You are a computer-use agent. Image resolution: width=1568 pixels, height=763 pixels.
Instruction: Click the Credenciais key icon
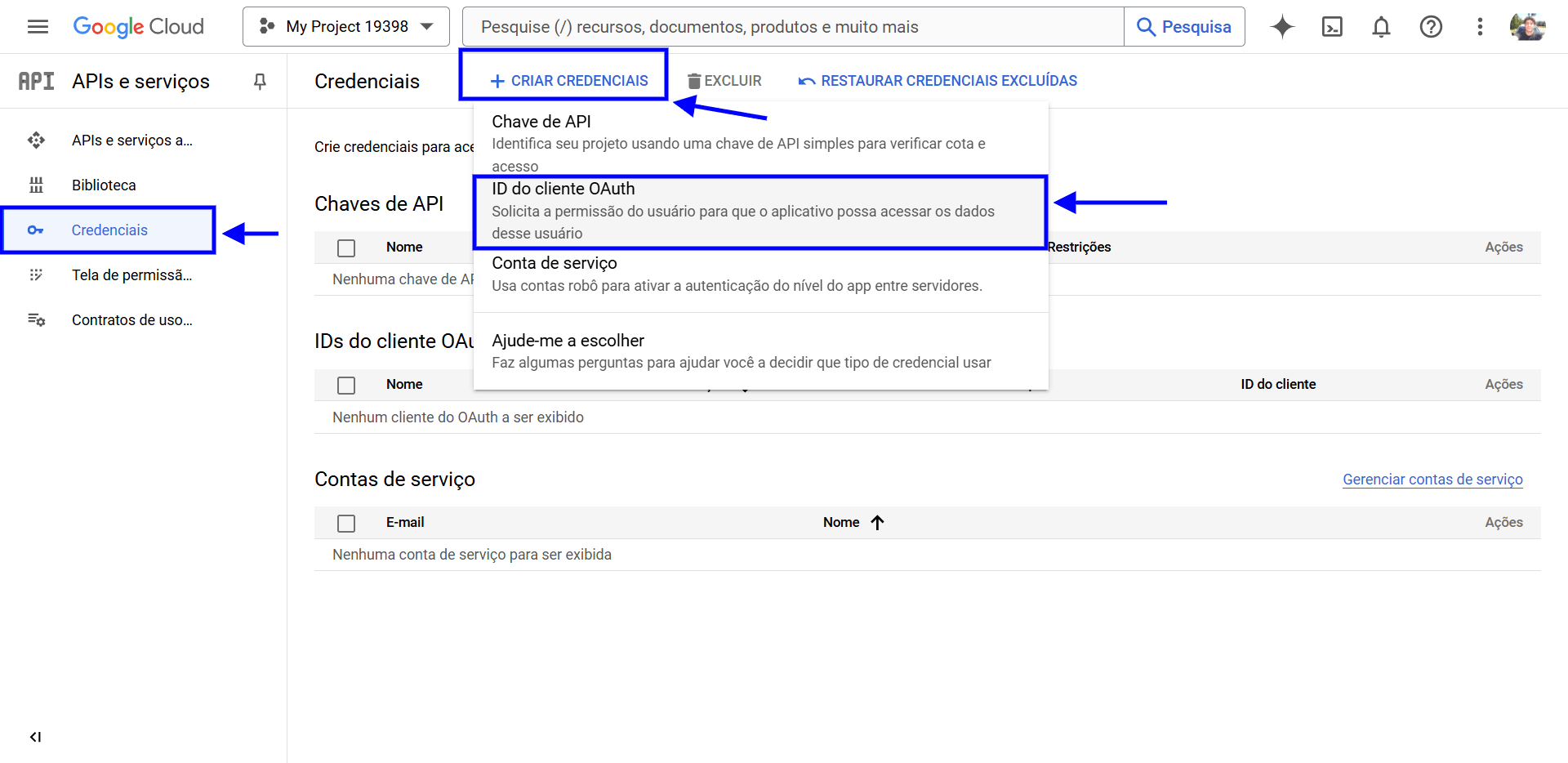pos(36,230)
